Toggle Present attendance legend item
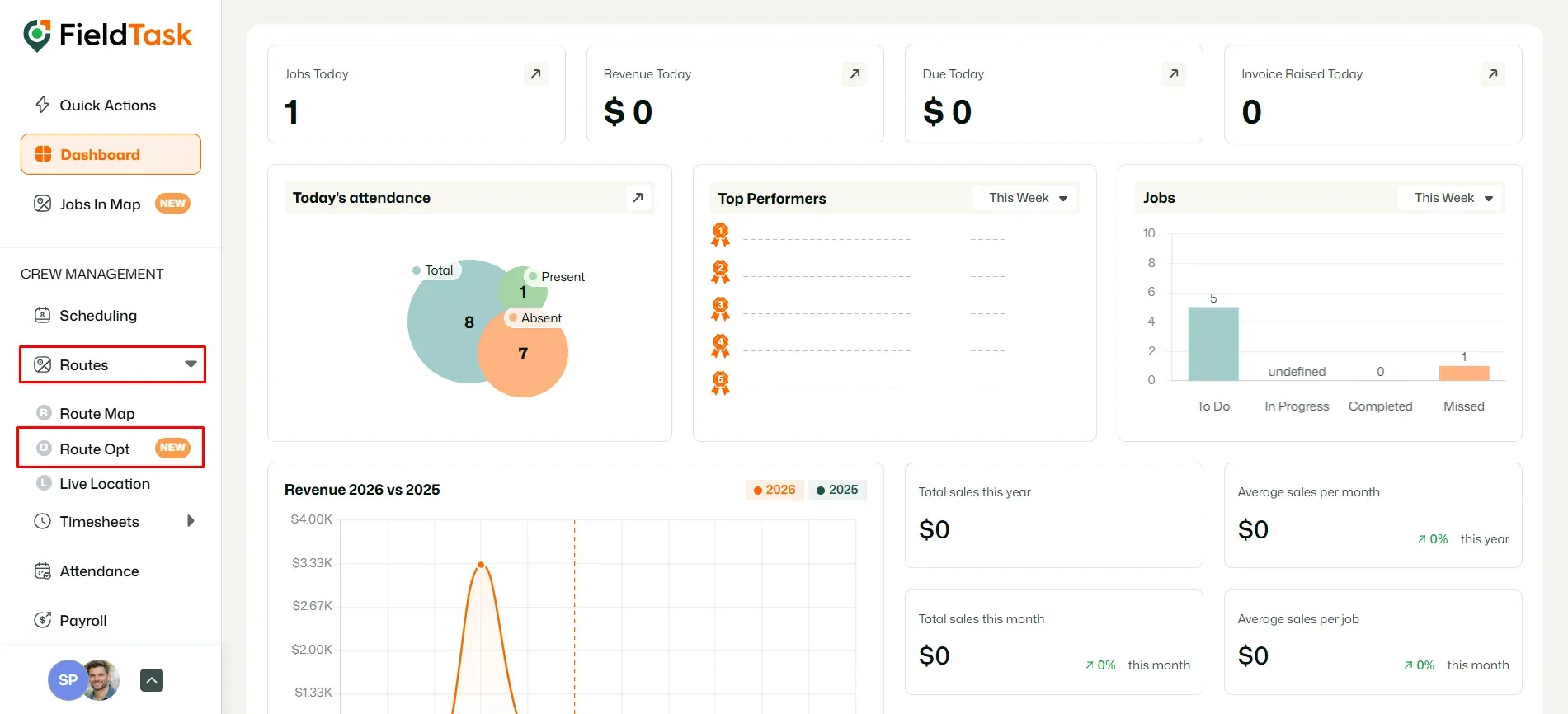The width and height of the screenshot is (1568, 714). [557, 277]
